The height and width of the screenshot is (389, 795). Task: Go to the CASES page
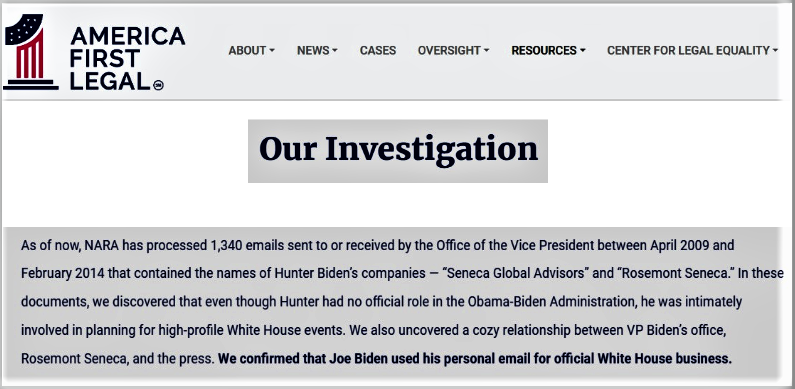tap(378, 51)
